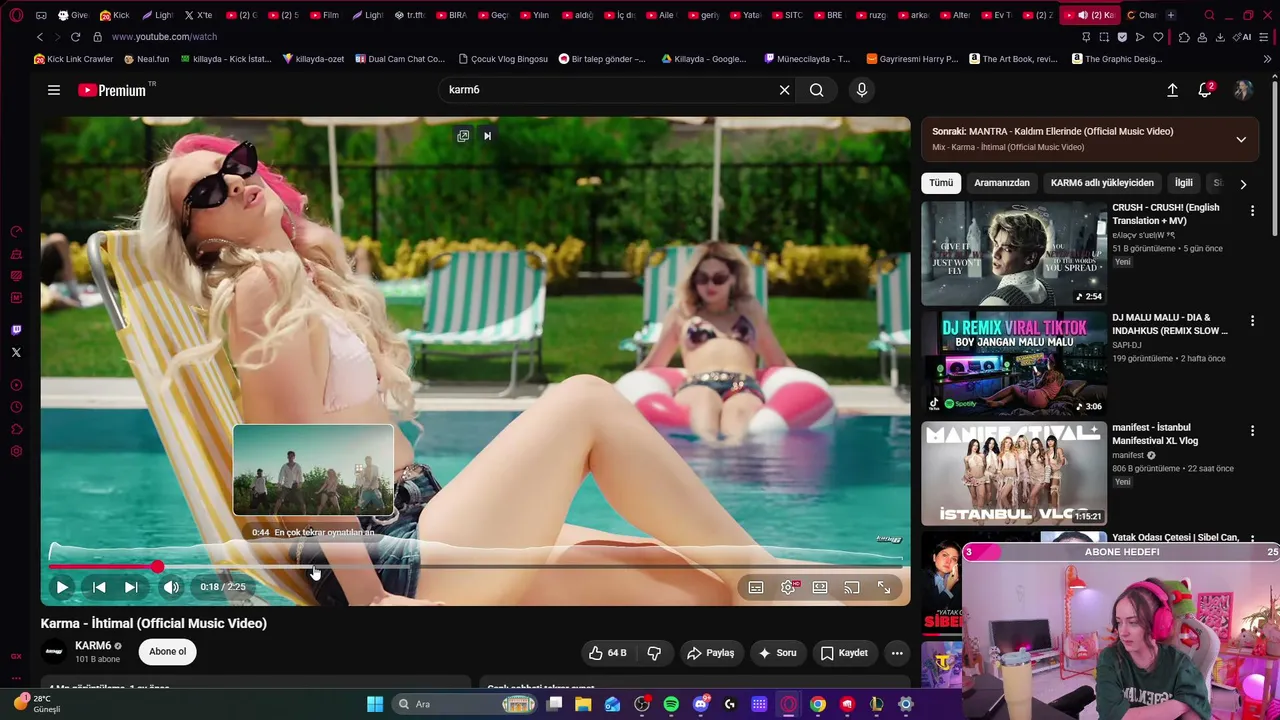Cast video to another device
The height and width of the screenshot is (720, 1280).
(x=852, y=587)
